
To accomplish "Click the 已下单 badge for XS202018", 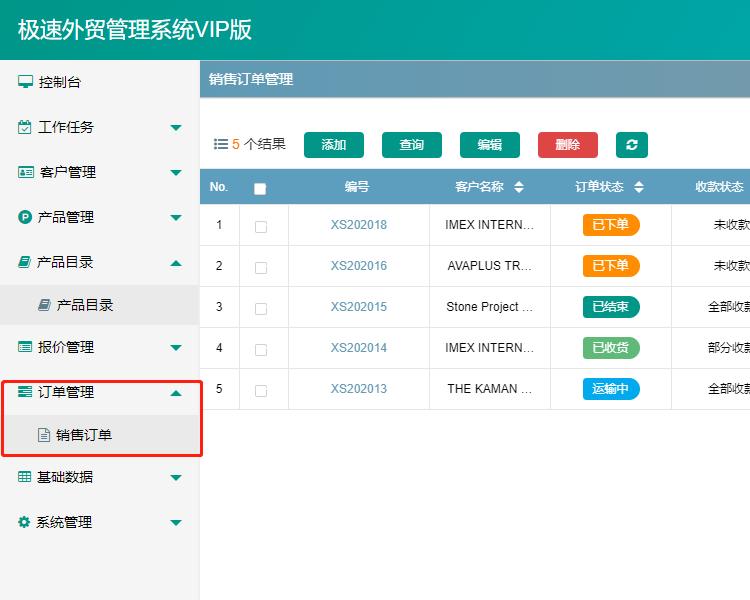I will (x=611, y=225).
